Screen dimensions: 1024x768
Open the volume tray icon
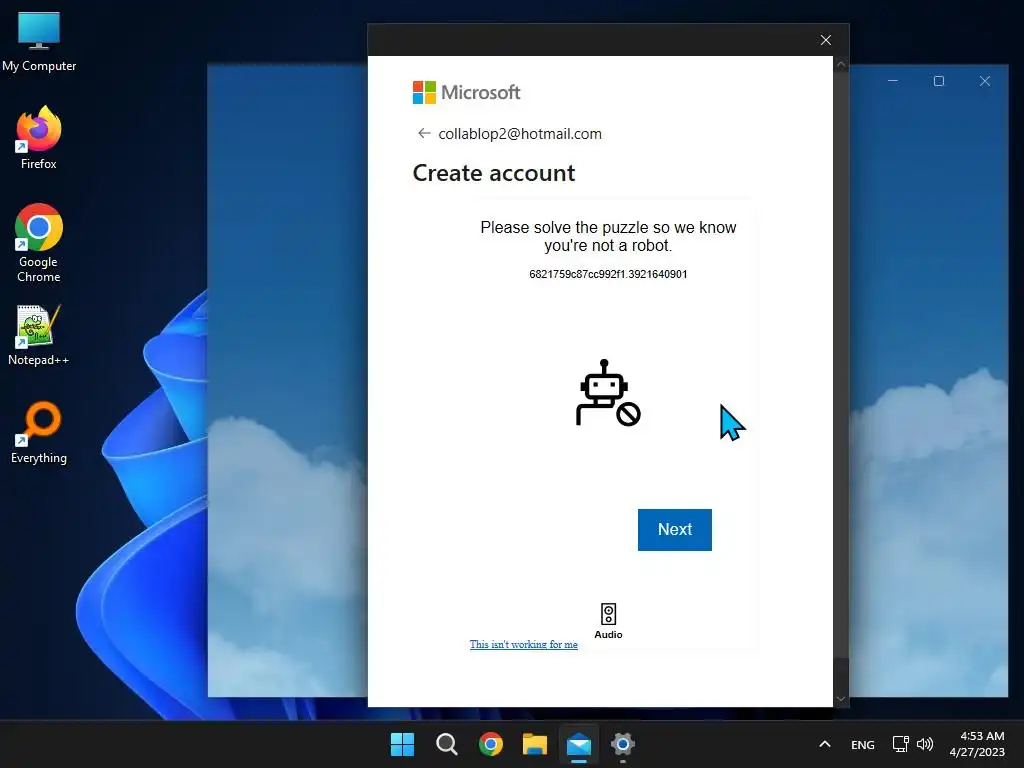click(x=925, y=744)
